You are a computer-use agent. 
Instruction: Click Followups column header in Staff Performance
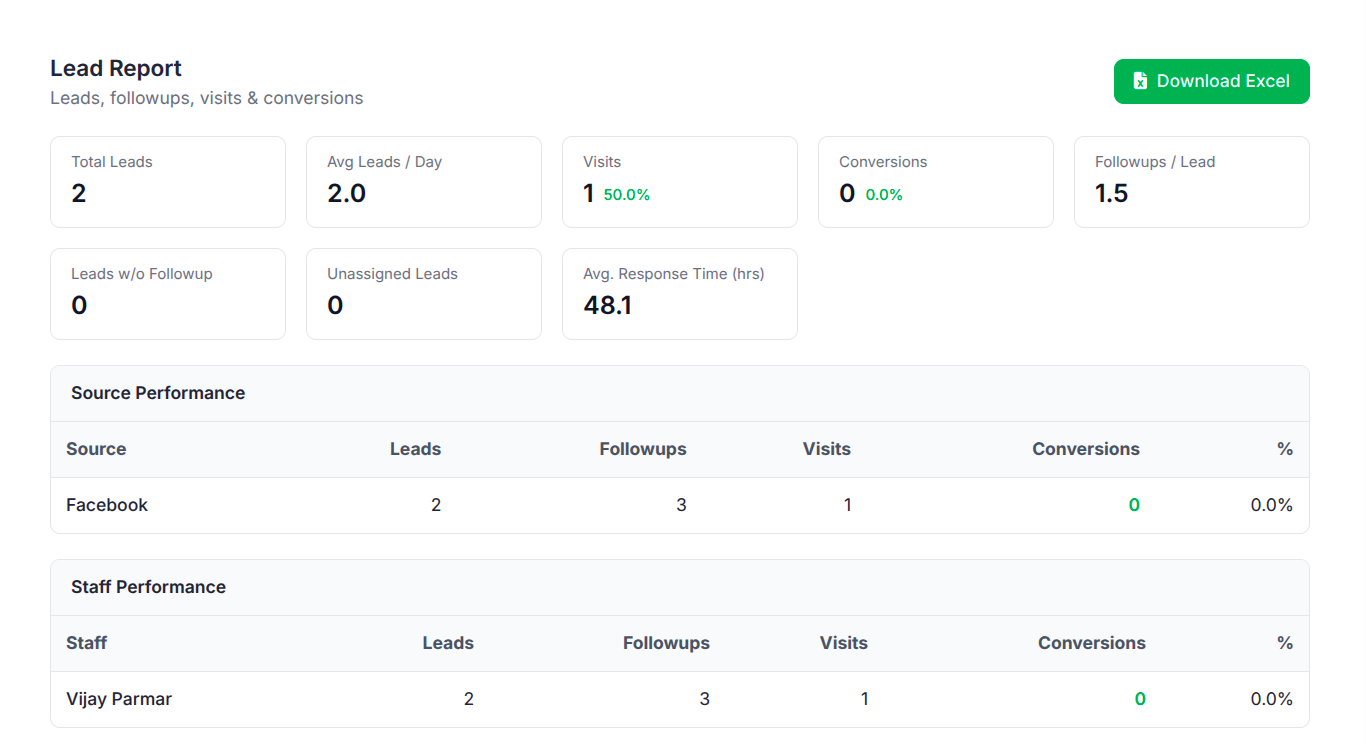(x=666, y=643)
